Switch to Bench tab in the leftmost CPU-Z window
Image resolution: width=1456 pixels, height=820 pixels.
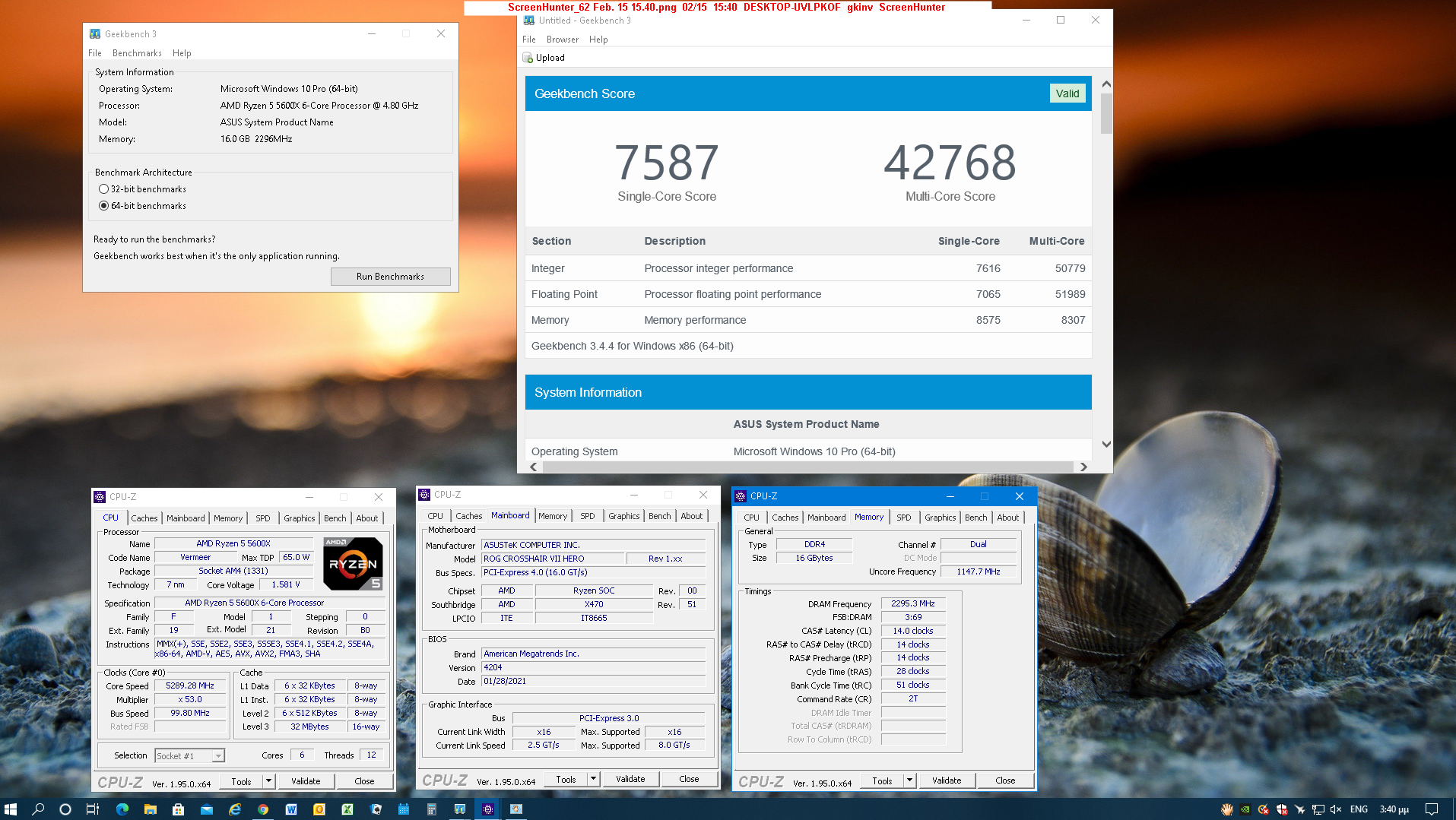point(335,518)
